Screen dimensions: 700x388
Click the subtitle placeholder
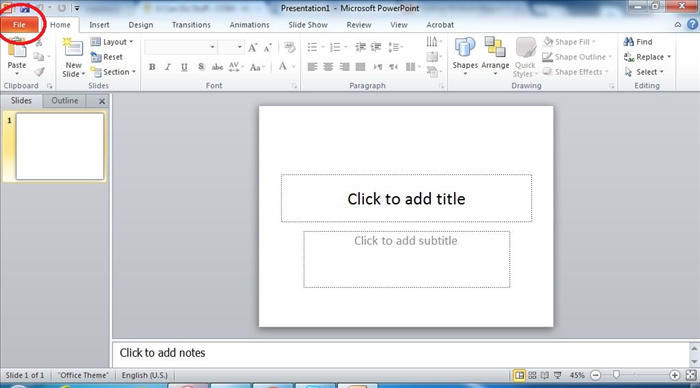click(x=406, y=259)
